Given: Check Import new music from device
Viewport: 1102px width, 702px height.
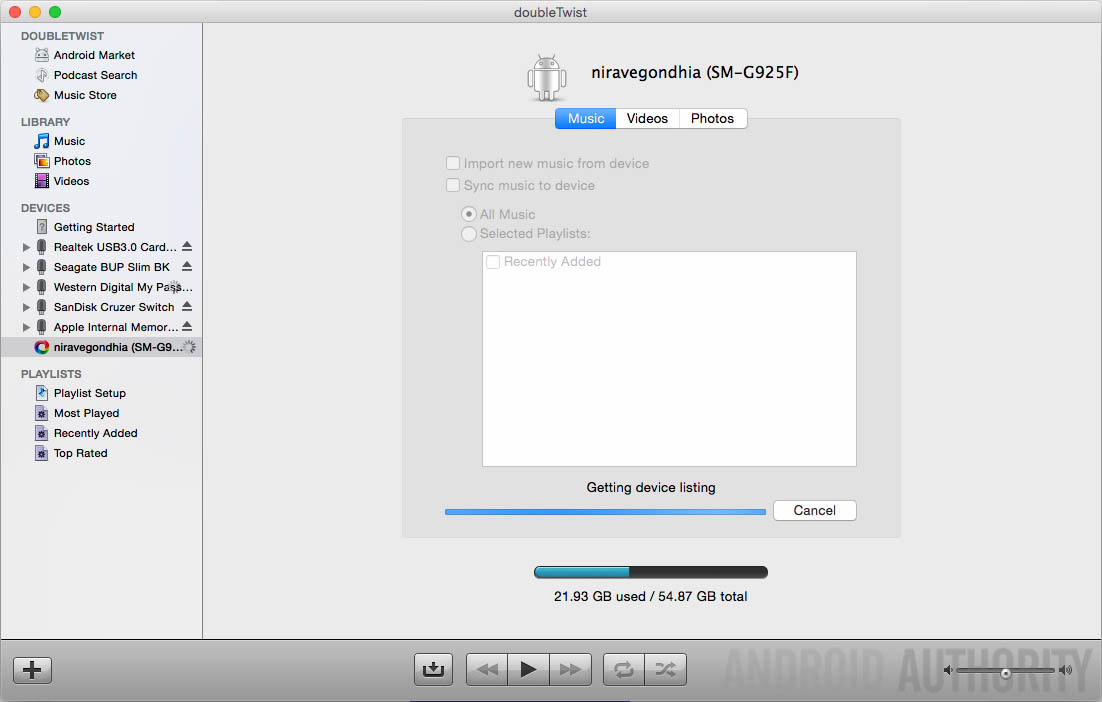Looking at the screenshot, I should (453, 163).
